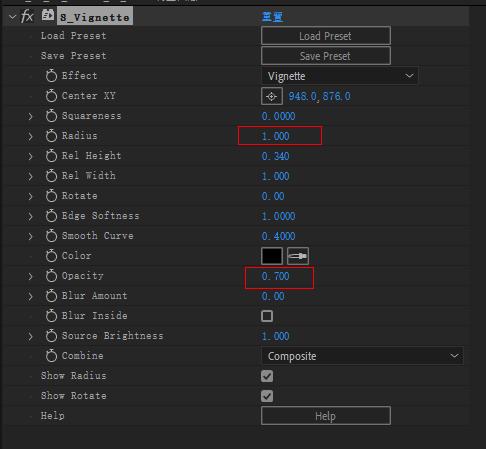
Task: Pick vignette color with the eyedropper
Action: tap(298, 256)
